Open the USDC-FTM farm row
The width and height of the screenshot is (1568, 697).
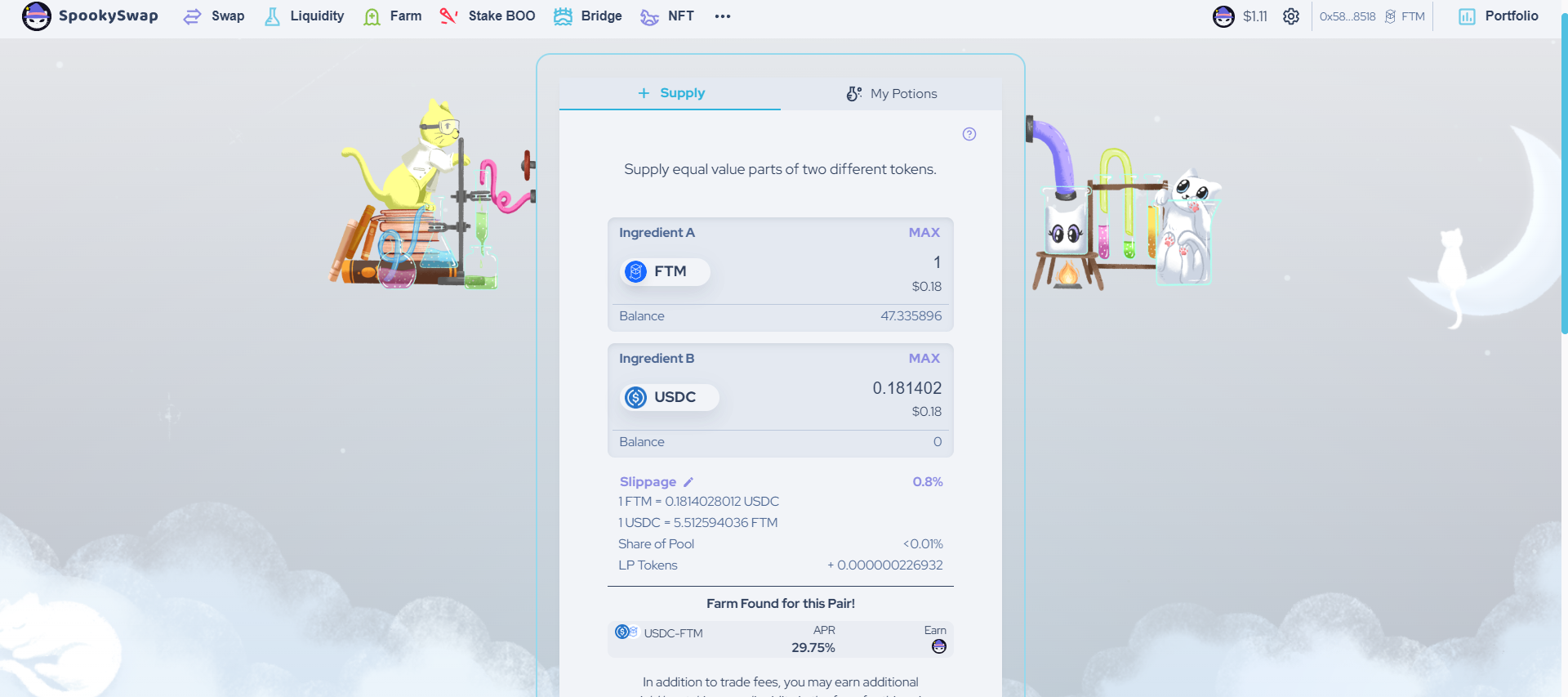point(781,639)
